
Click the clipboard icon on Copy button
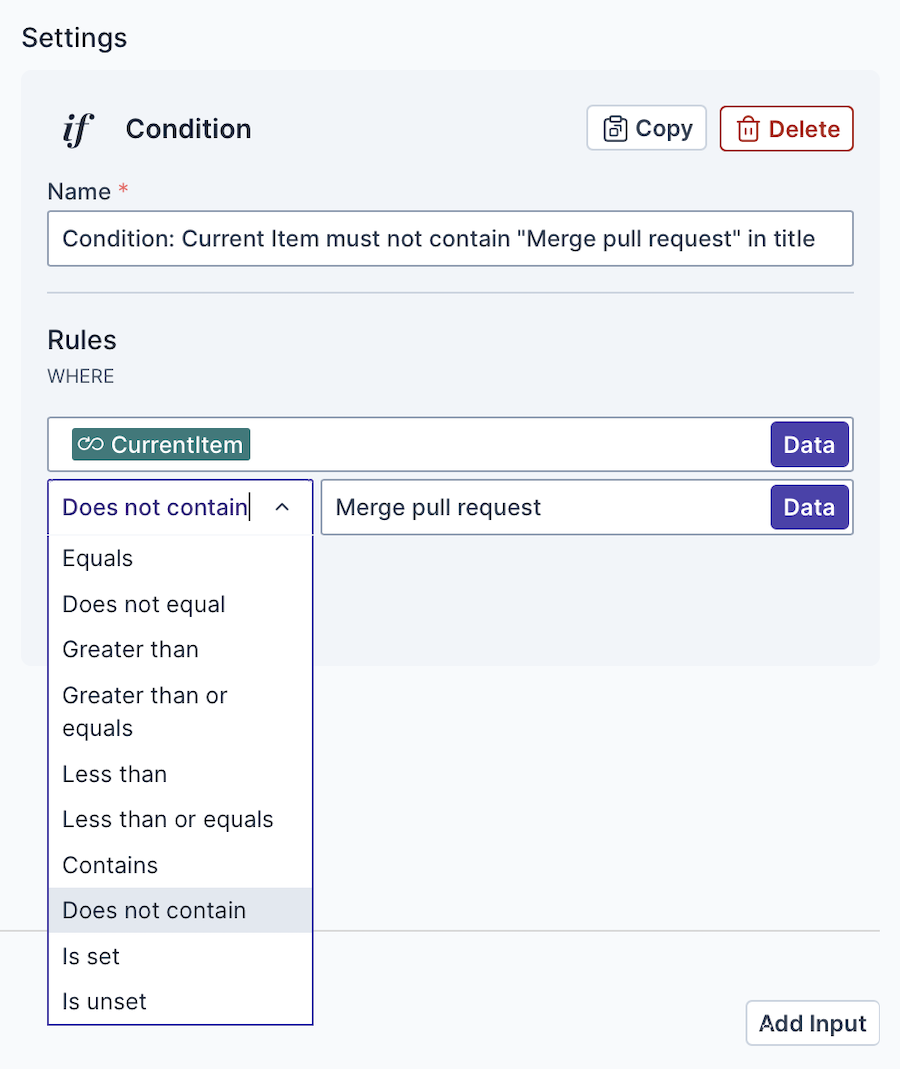coord(614,129)
